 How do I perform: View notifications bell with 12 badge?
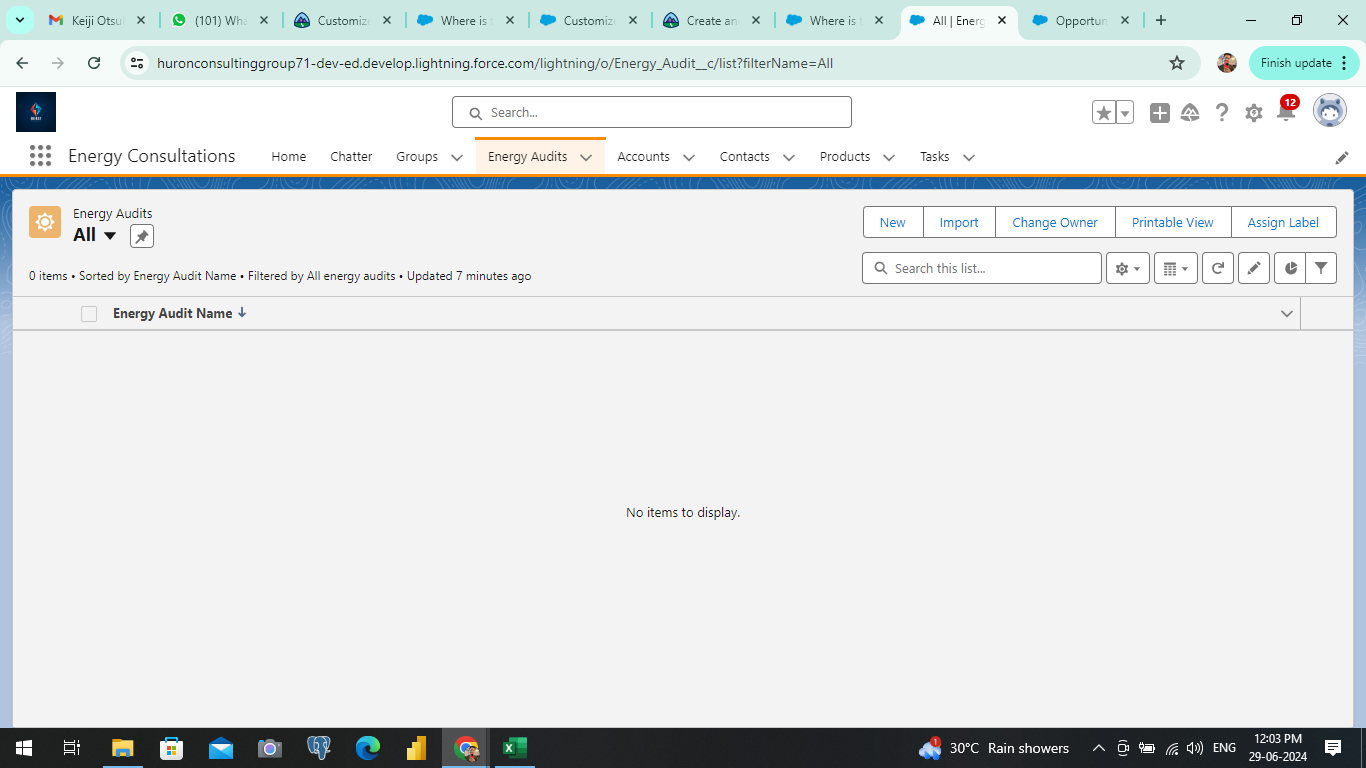[1287, 110]
